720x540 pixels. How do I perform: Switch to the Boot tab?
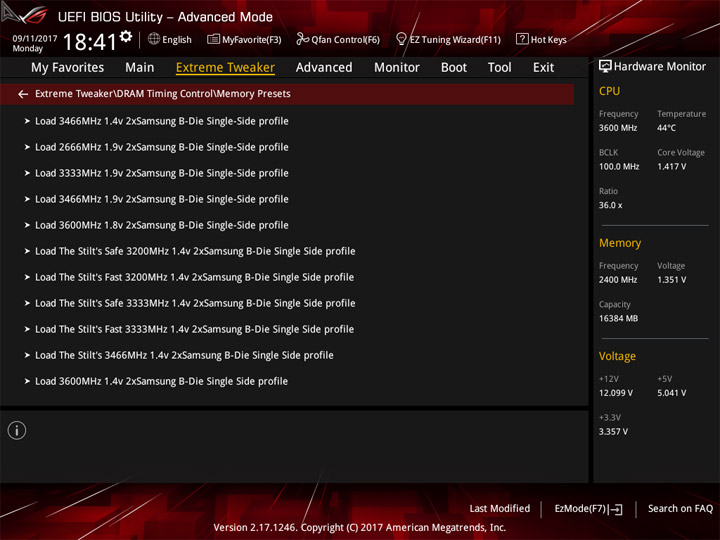tap(454, 68)
